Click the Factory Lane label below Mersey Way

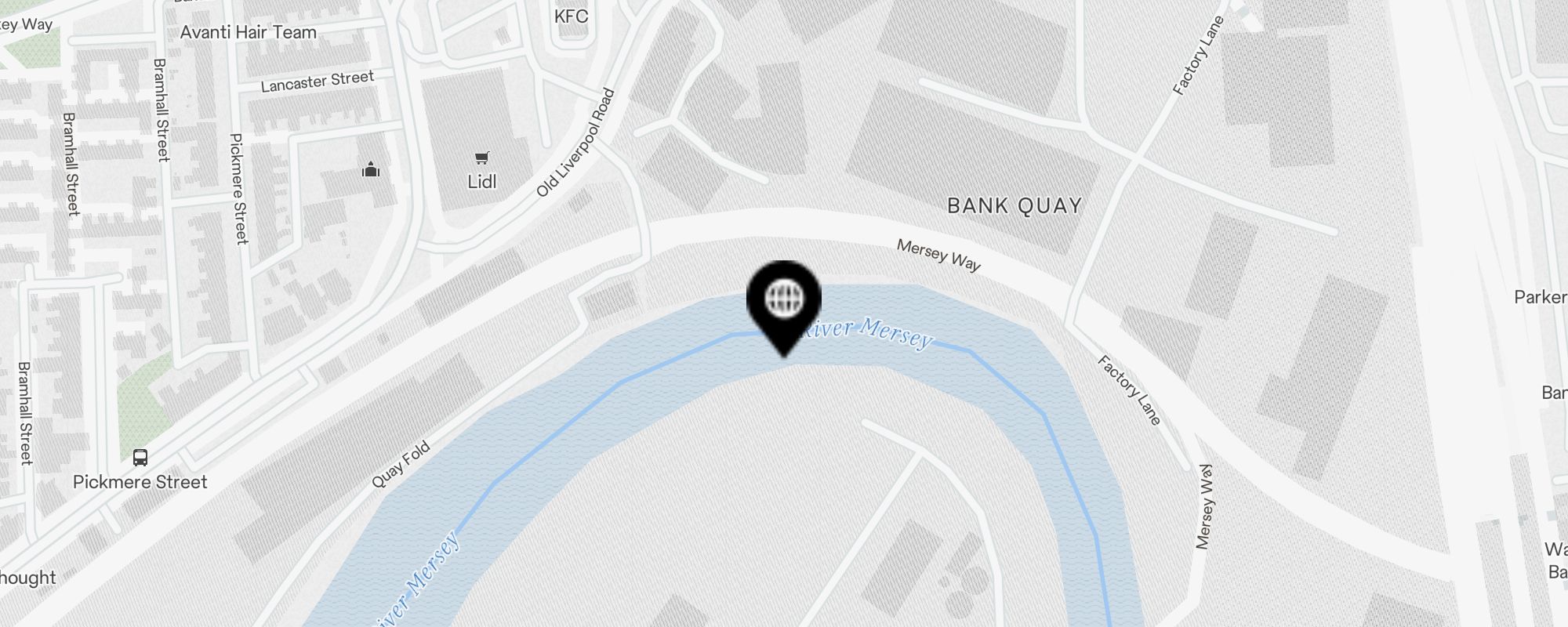1129,390
